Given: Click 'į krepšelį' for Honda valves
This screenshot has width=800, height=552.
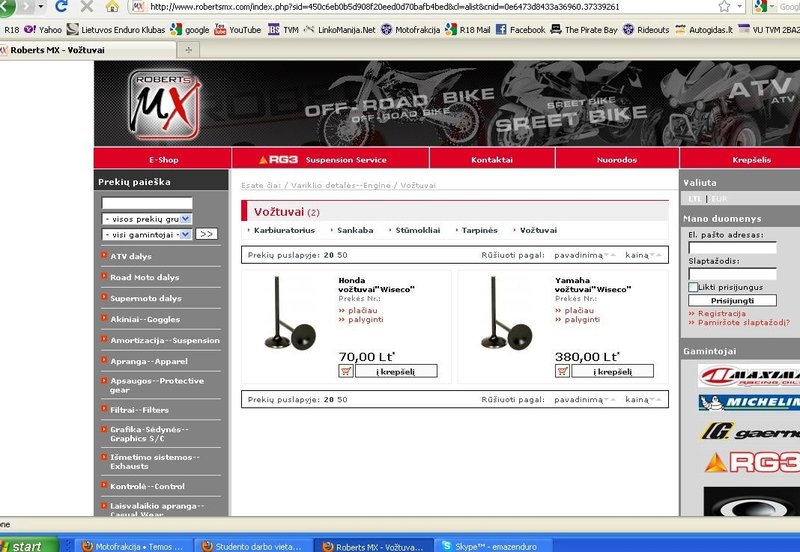Looking at the screenshot, I should [x=396, y=371].
